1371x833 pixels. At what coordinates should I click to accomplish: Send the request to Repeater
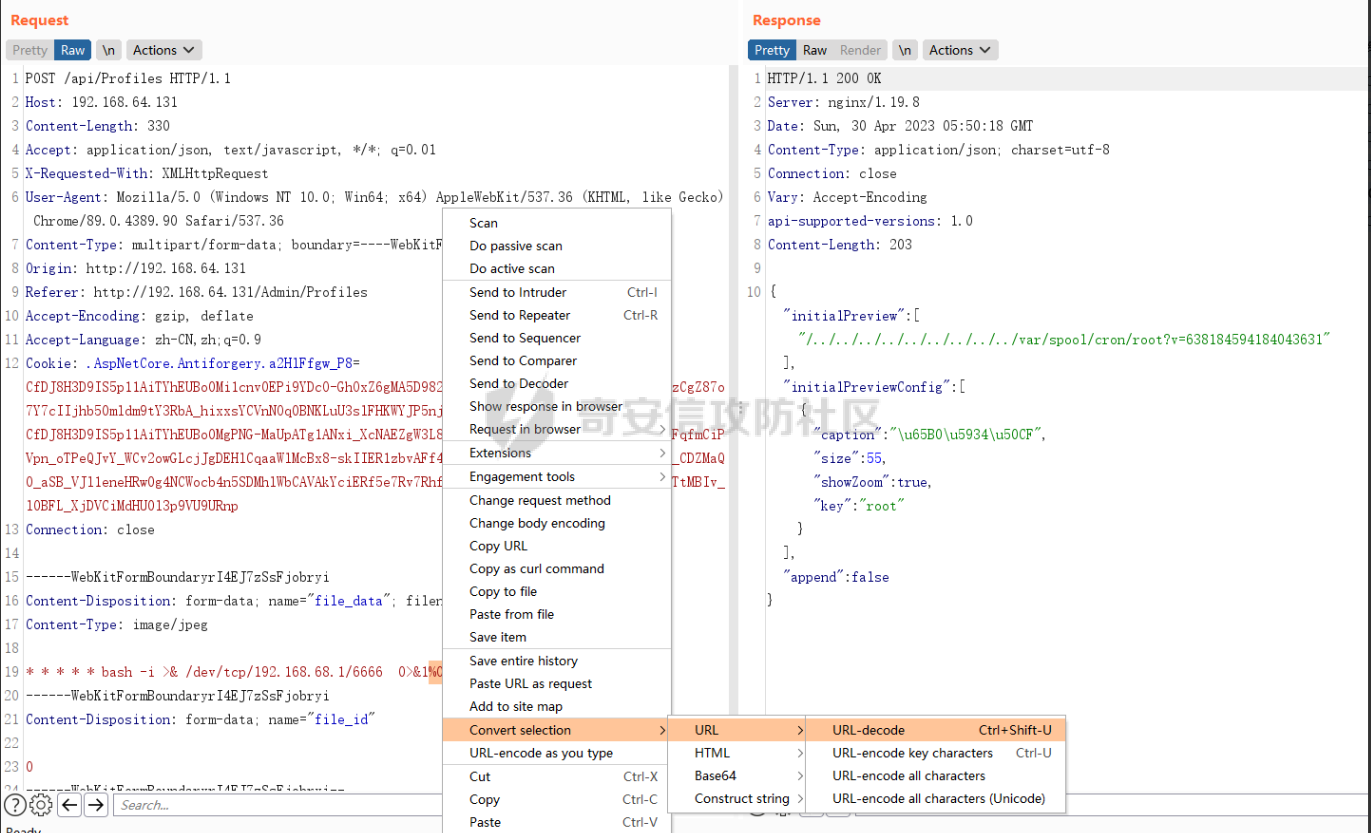tap(557, 316)
